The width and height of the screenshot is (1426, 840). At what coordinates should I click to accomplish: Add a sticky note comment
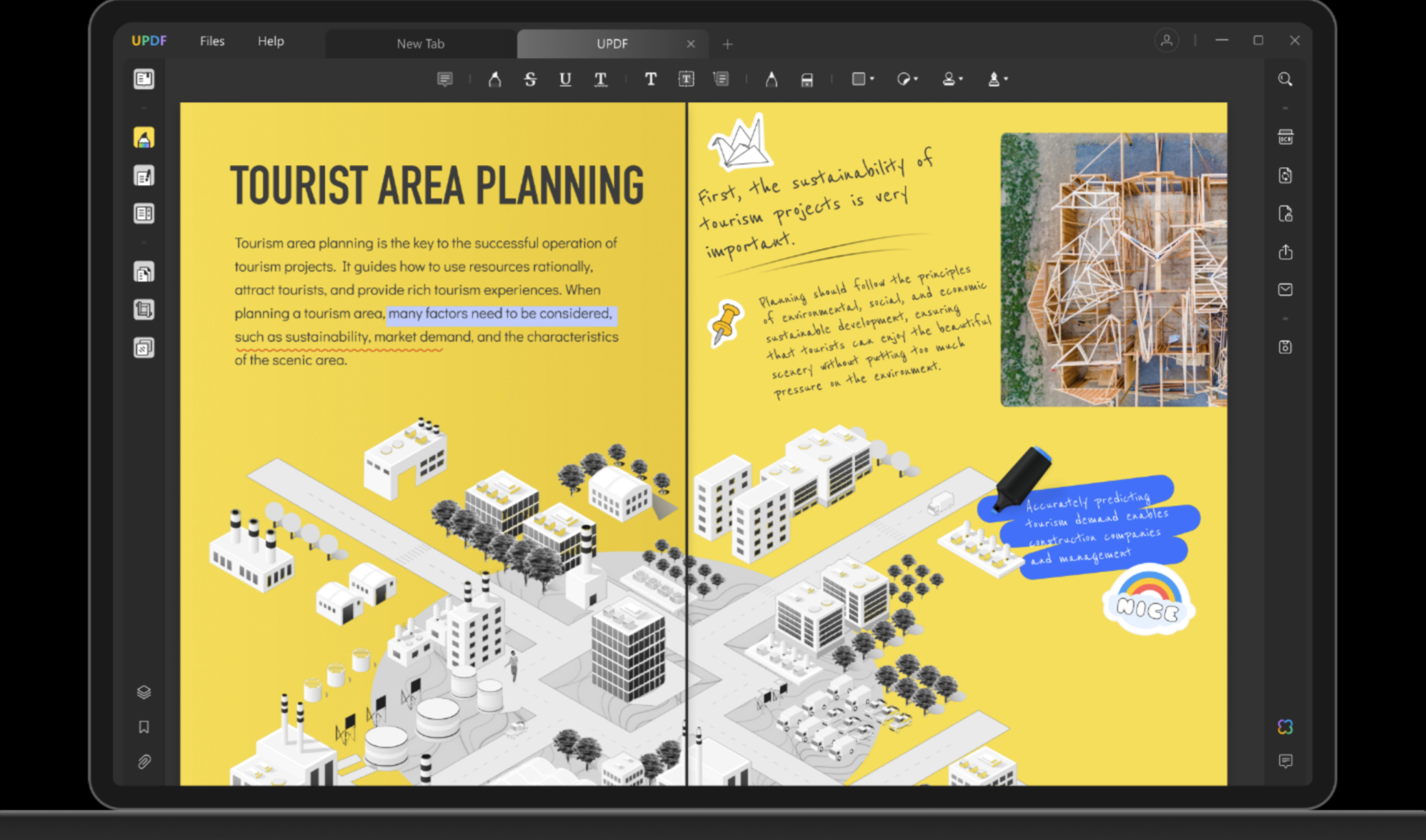click(445, 79)
